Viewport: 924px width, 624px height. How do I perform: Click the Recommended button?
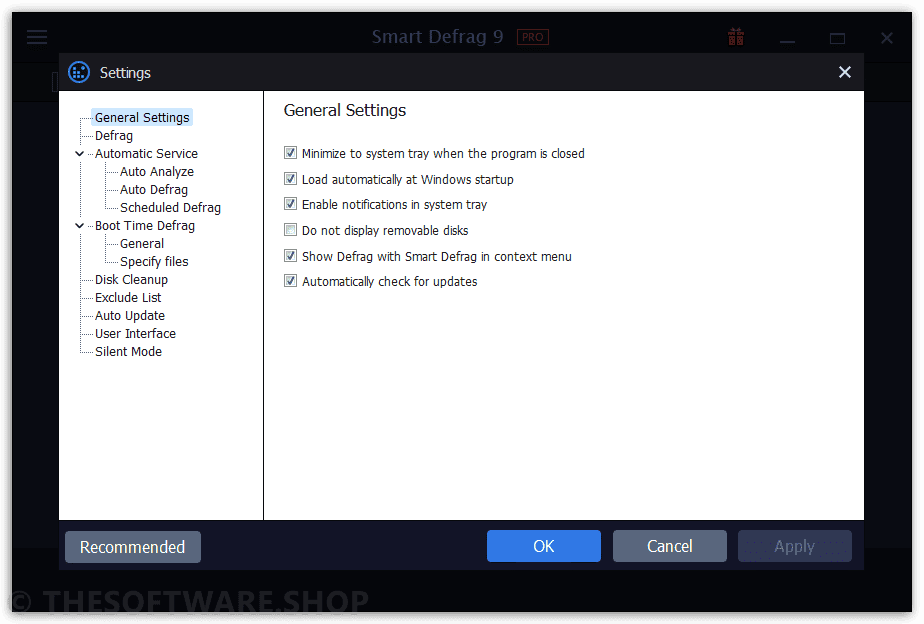pos(133,547)
